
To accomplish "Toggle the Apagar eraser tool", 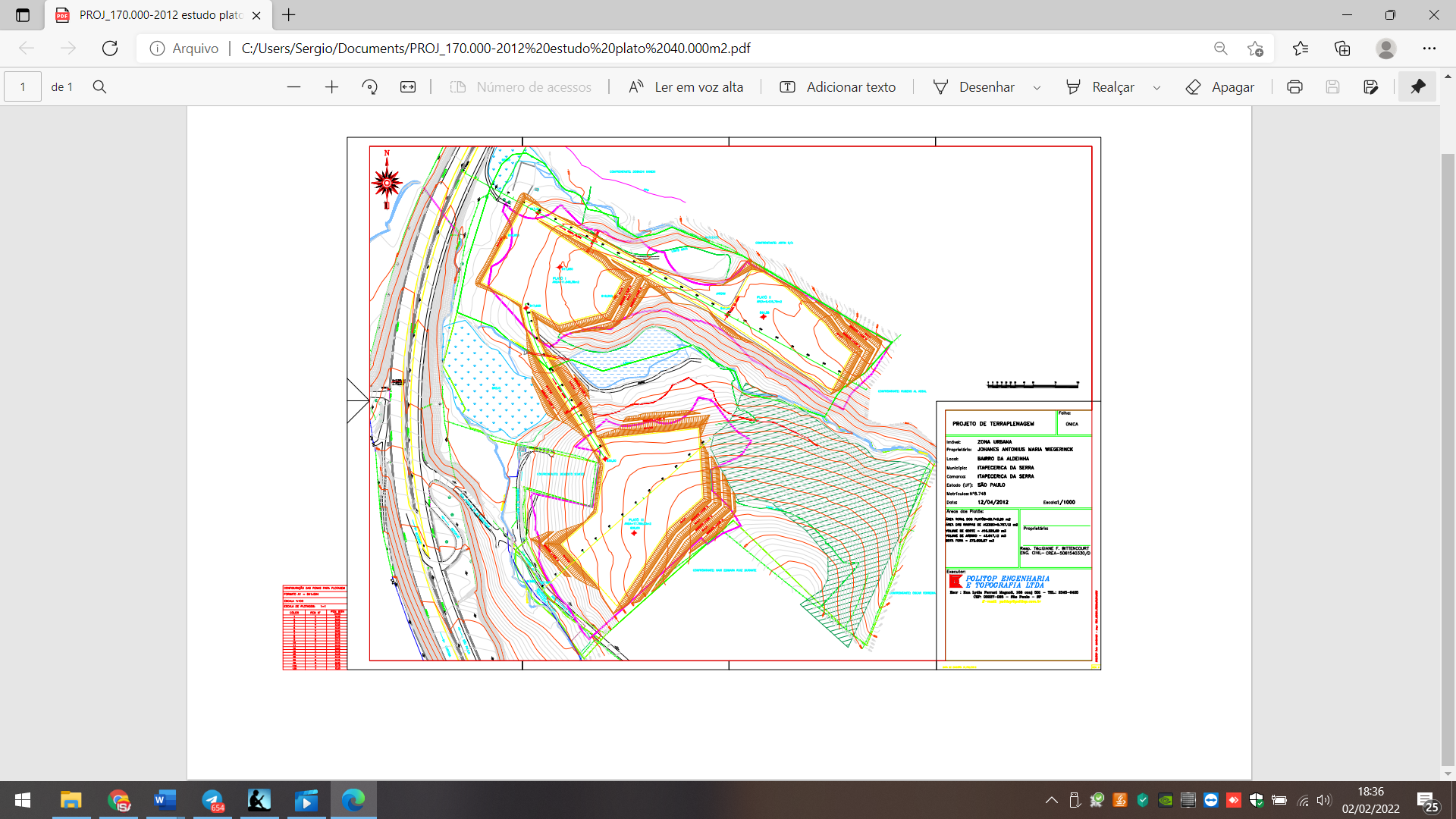I will point(1220,87).
